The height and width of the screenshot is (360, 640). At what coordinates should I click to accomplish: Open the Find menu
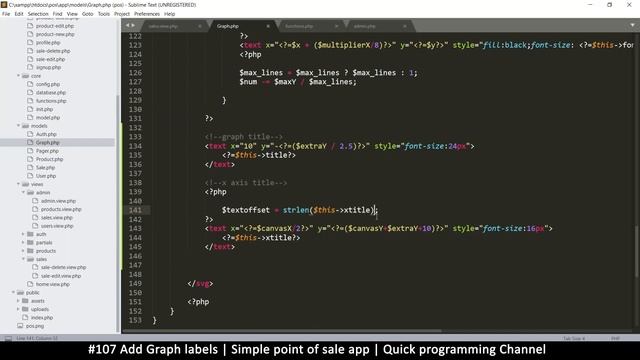point(57,14)
